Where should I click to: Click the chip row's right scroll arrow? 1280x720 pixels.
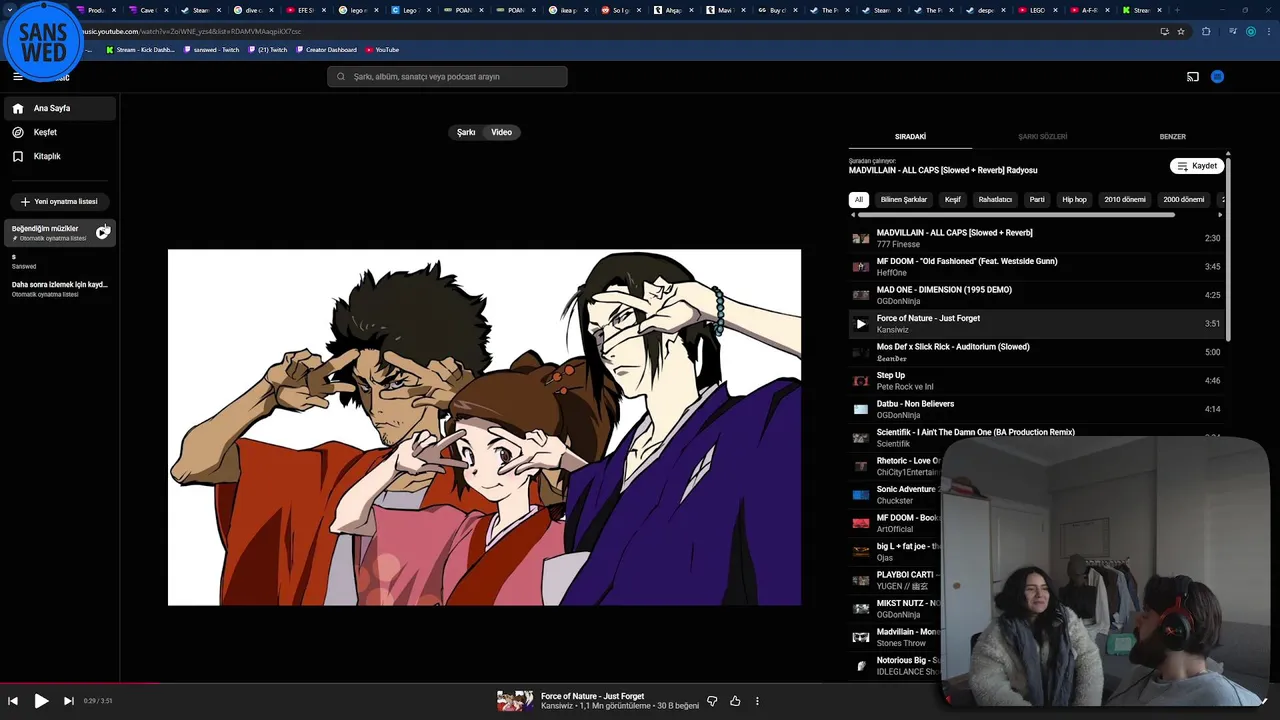tap(1220, 214)
